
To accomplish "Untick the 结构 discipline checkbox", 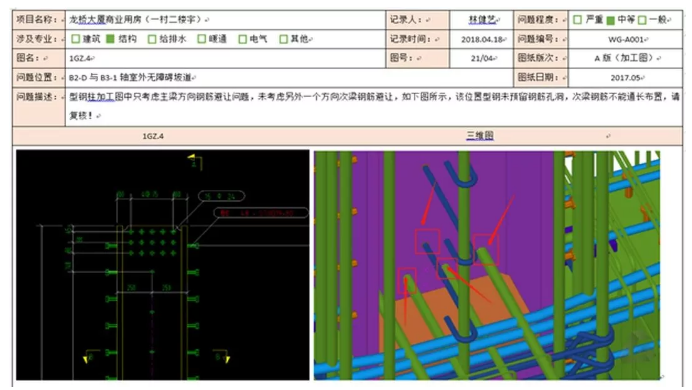I will coord(110,39).
